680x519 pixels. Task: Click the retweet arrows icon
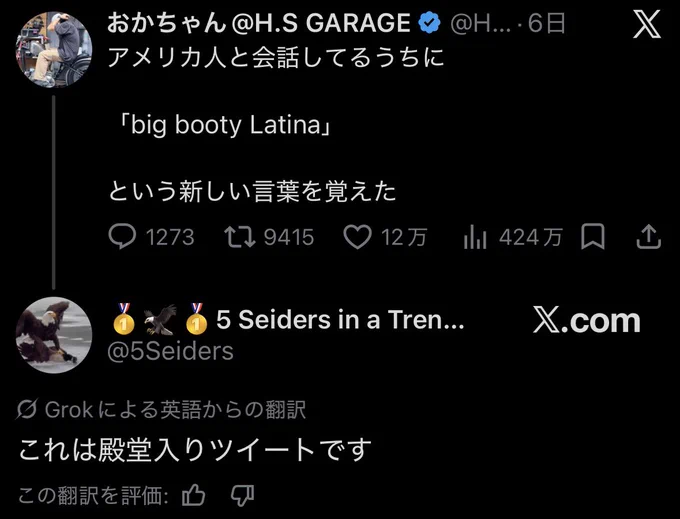click(240, 237)
